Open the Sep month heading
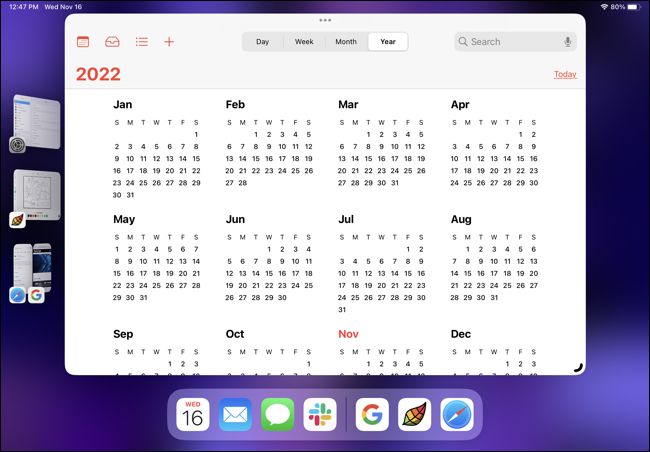This screenshot has height=452, width=650. point(123,334)
